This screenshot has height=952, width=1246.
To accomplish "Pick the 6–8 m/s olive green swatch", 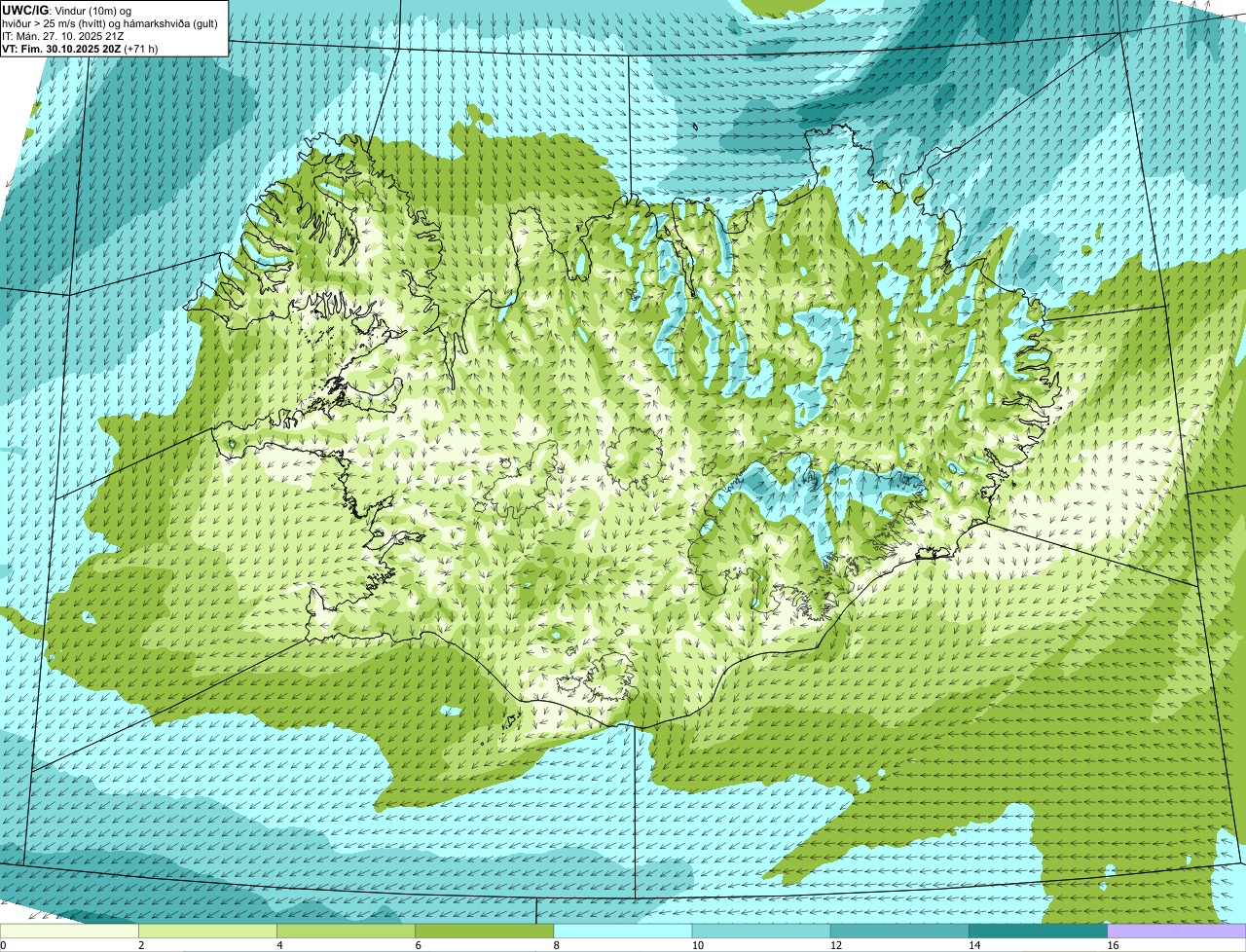I will (x=485, y=932).
